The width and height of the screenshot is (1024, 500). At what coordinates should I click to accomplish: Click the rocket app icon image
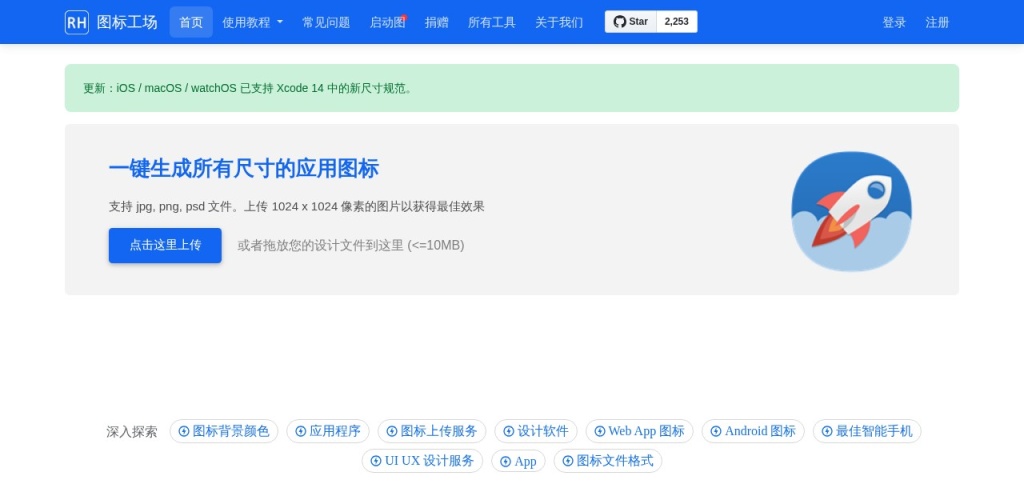(851, 211)
